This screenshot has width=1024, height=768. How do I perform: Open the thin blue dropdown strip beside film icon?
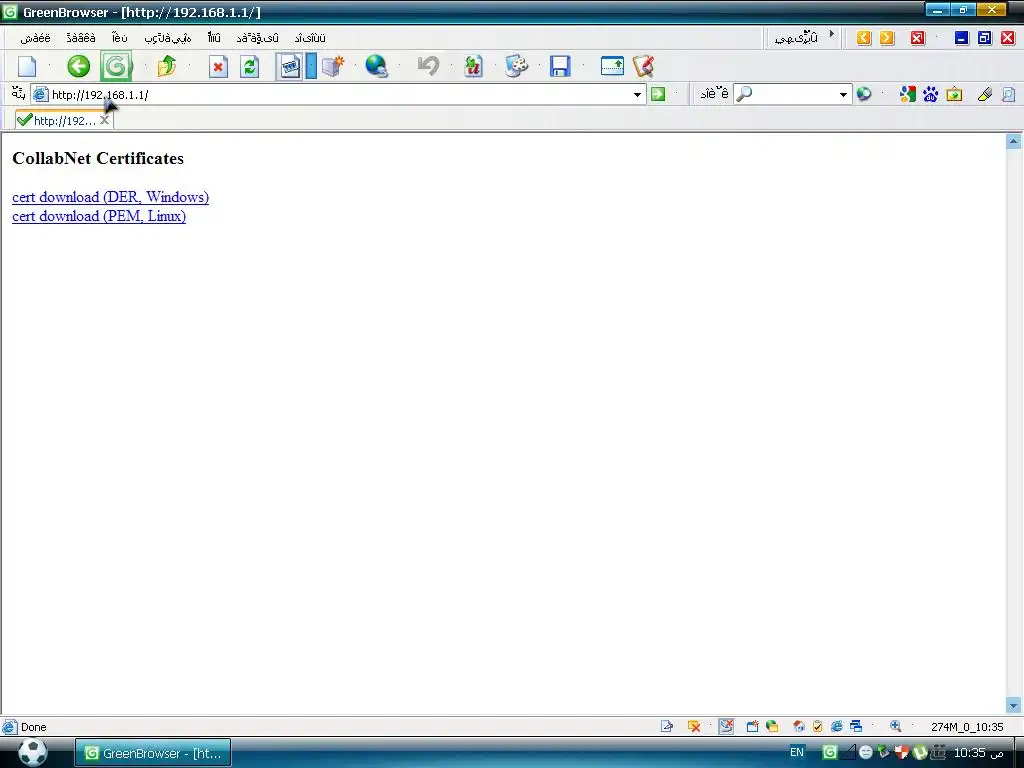click(312, 66)
